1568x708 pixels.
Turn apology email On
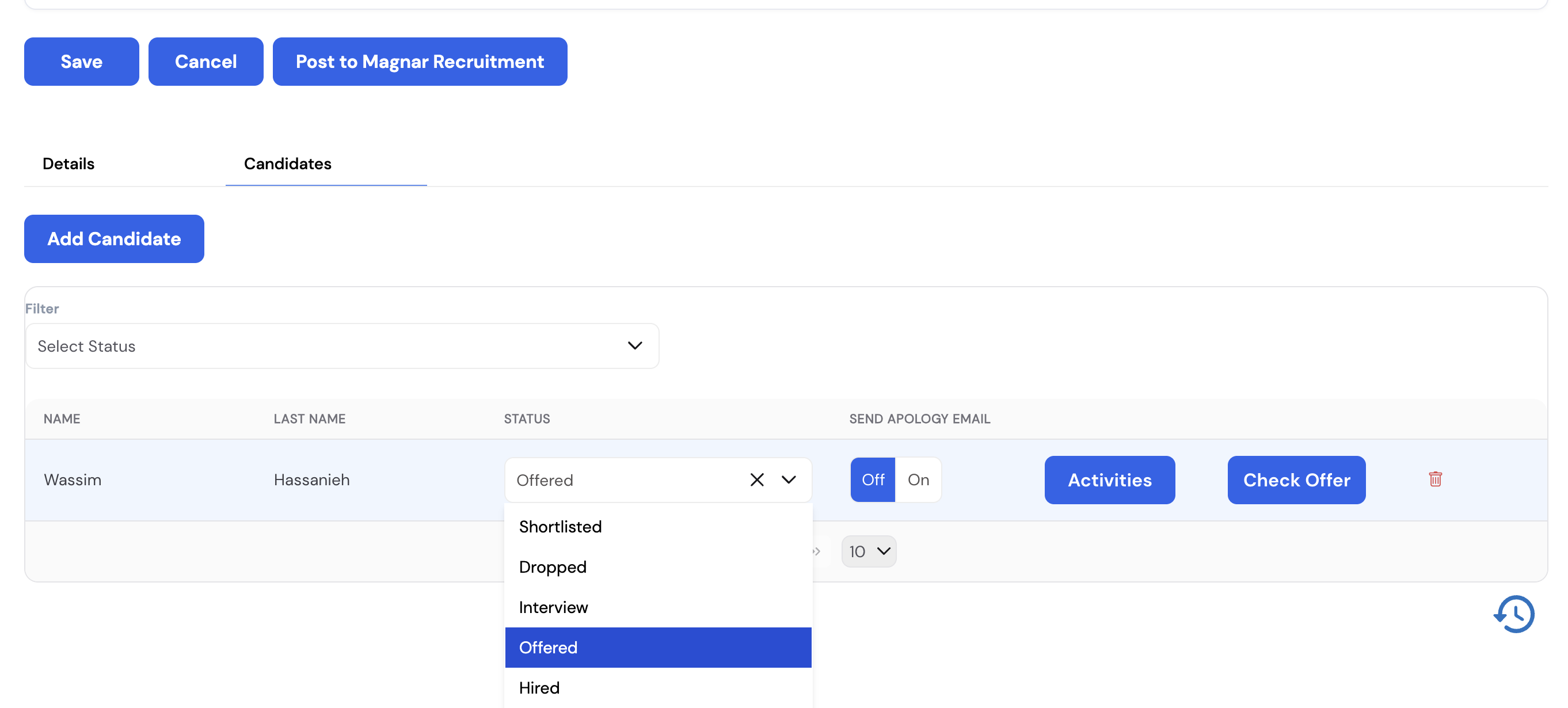coord(918,479)
